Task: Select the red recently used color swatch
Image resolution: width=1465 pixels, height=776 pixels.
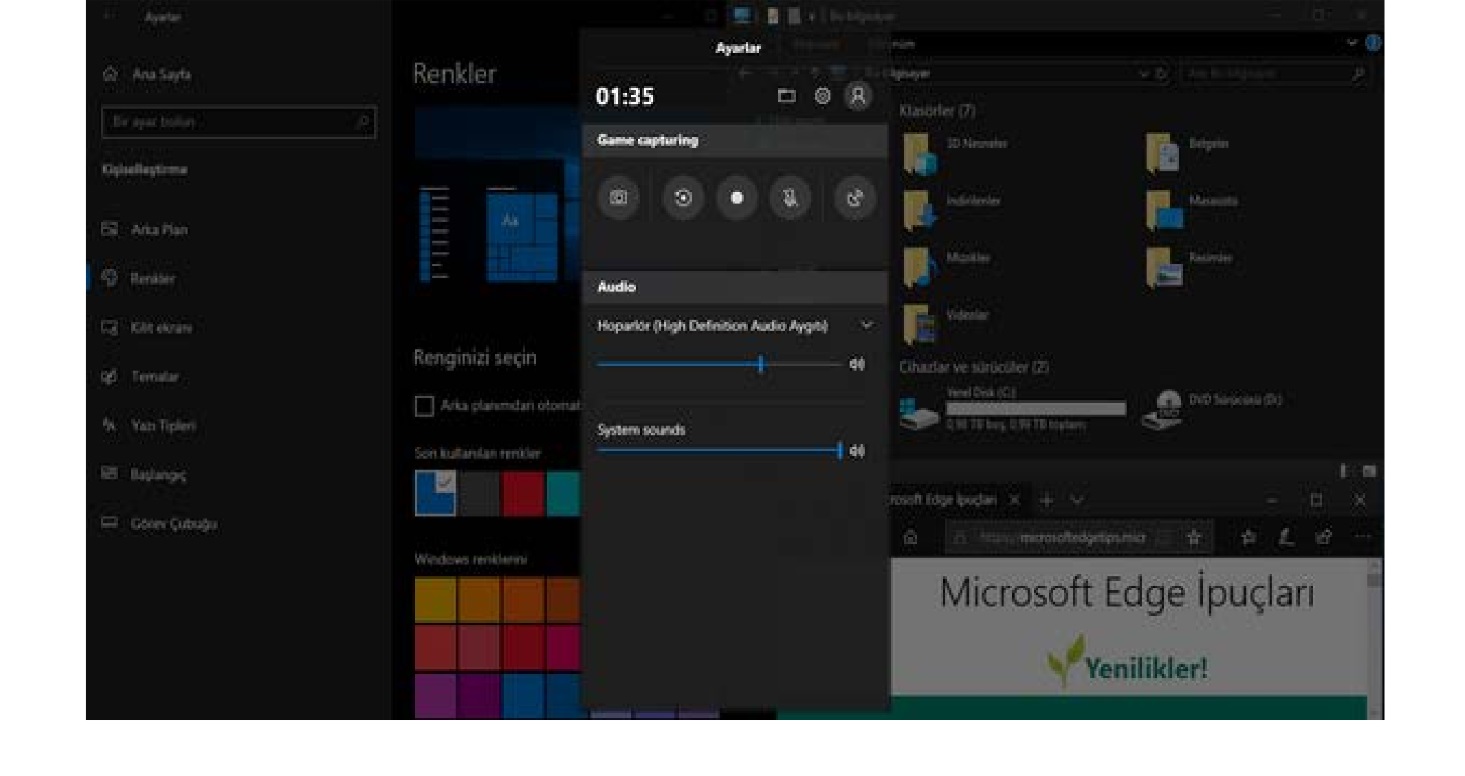Action: tap(523, 494)
